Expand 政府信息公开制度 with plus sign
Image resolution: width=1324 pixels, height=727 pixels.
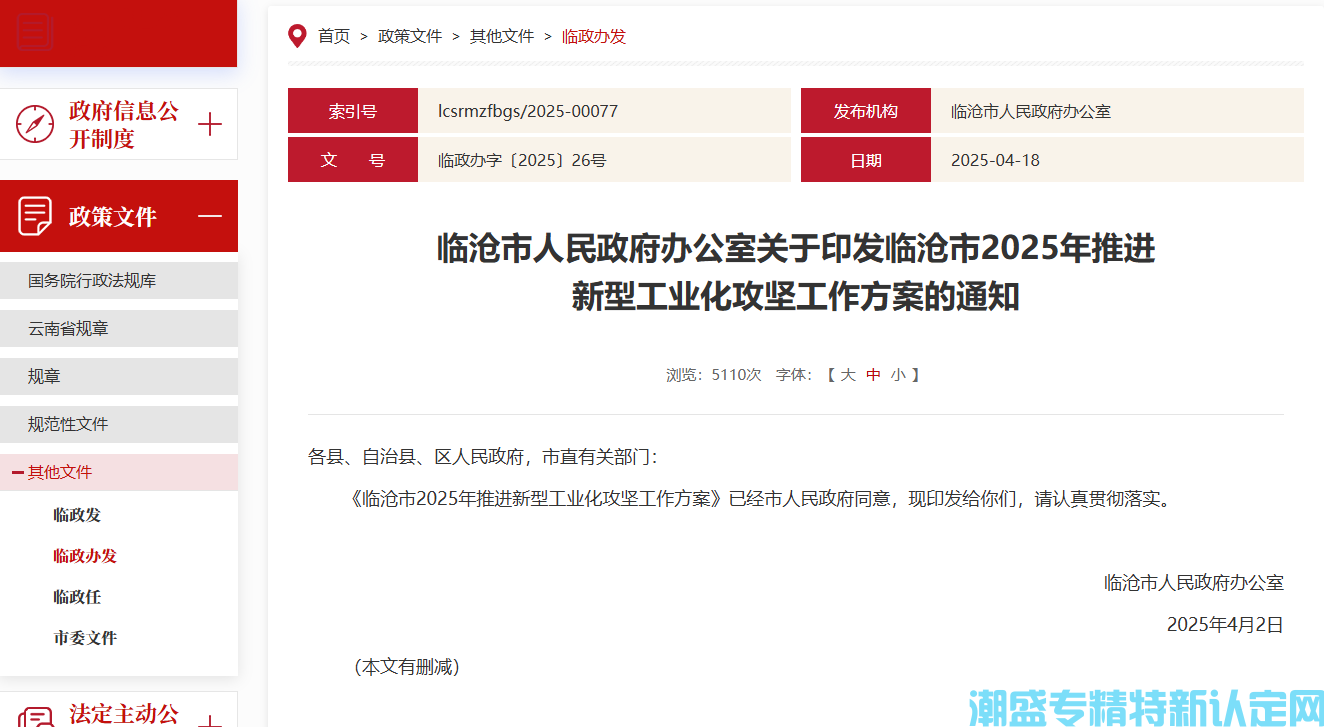point(210,125)
